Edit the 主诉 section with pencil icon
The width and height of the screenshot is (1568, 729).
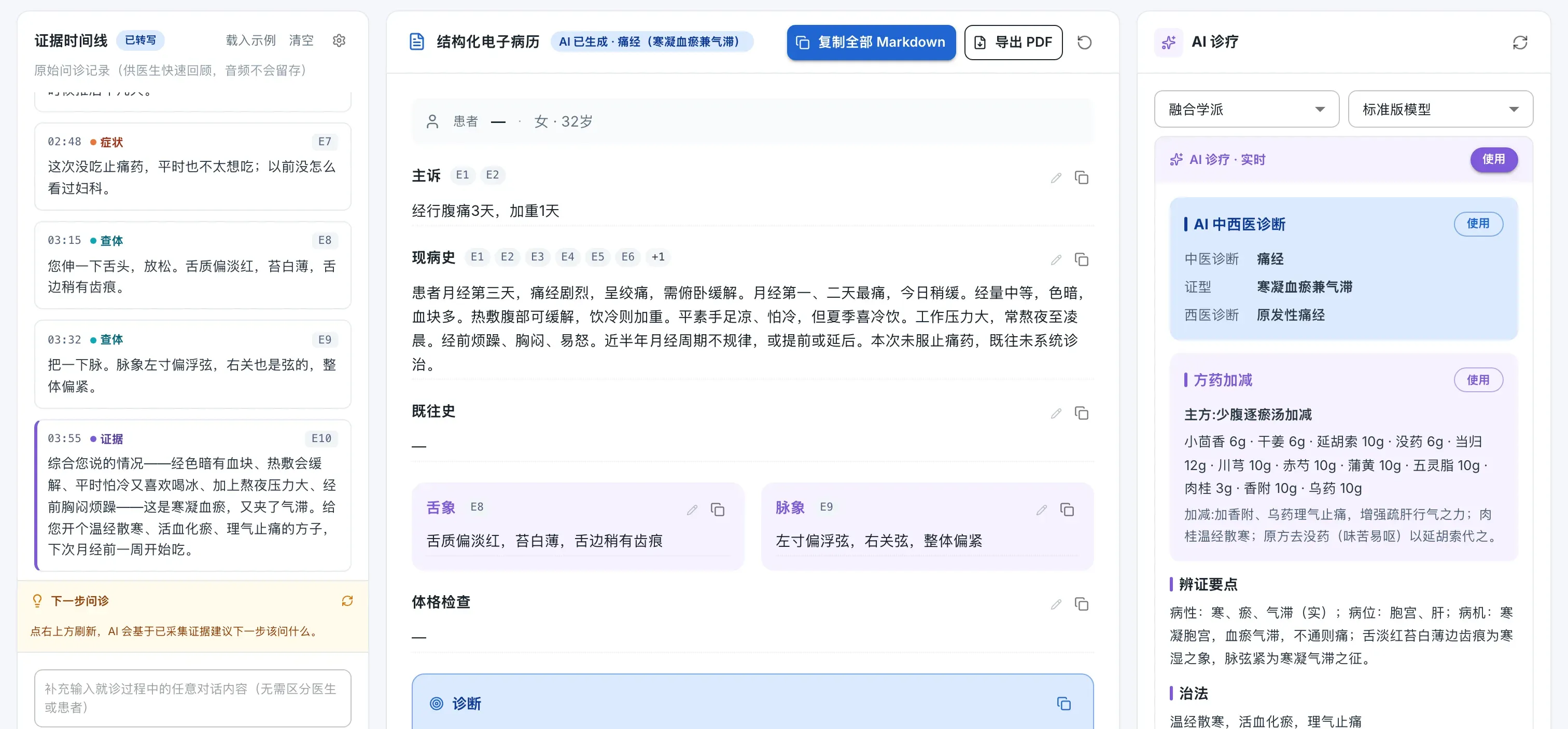pos(1056,177)
